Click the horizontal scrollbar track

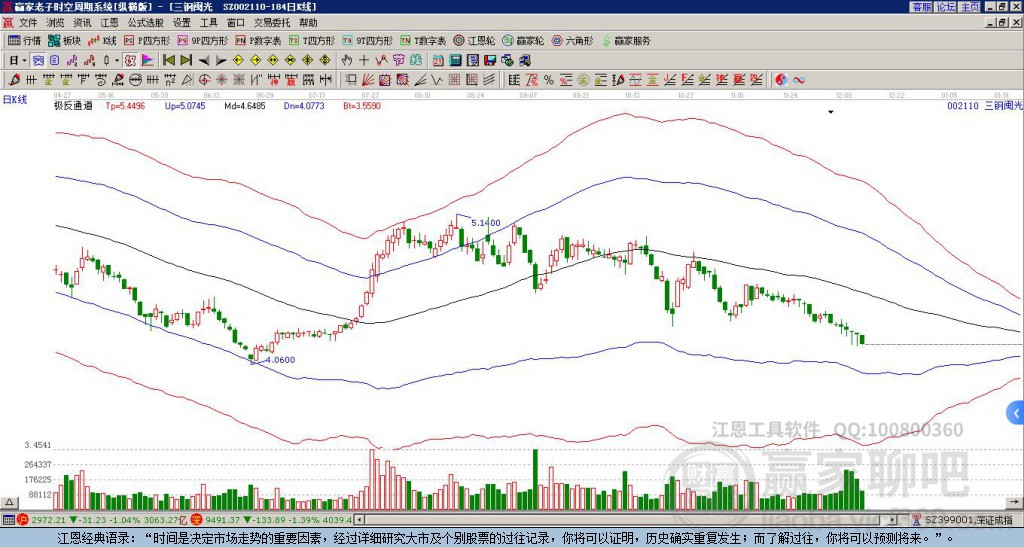coord(624,520)
